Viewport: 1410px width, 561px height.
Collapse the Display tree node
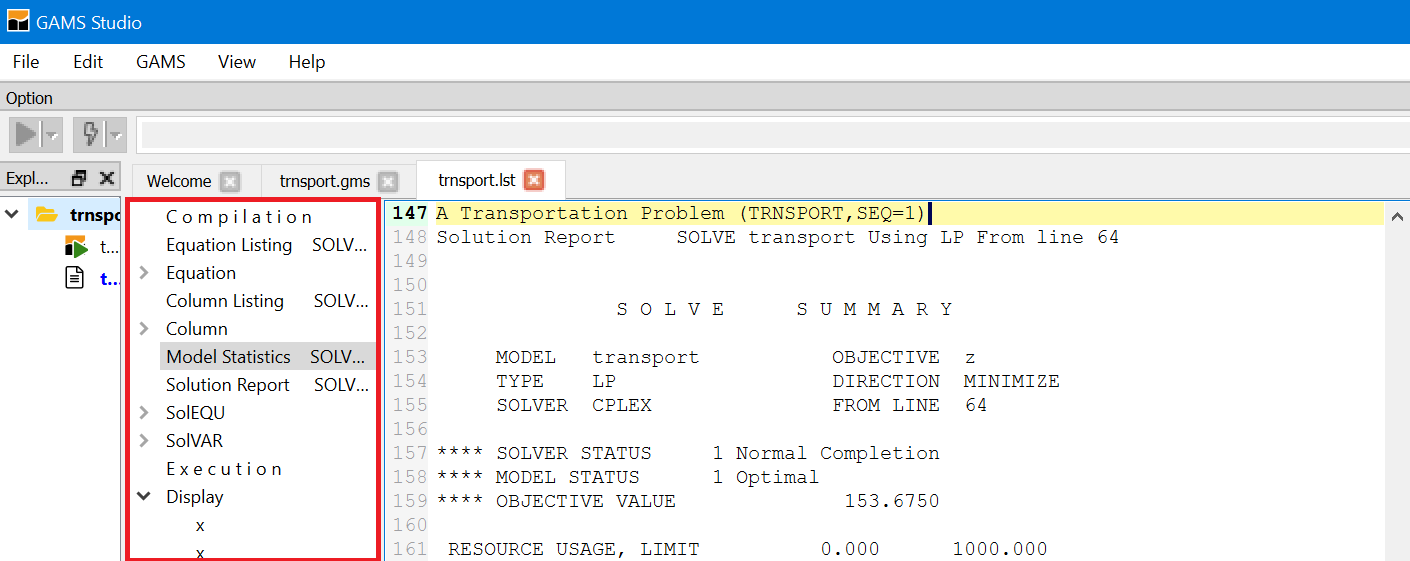point(144,497)
